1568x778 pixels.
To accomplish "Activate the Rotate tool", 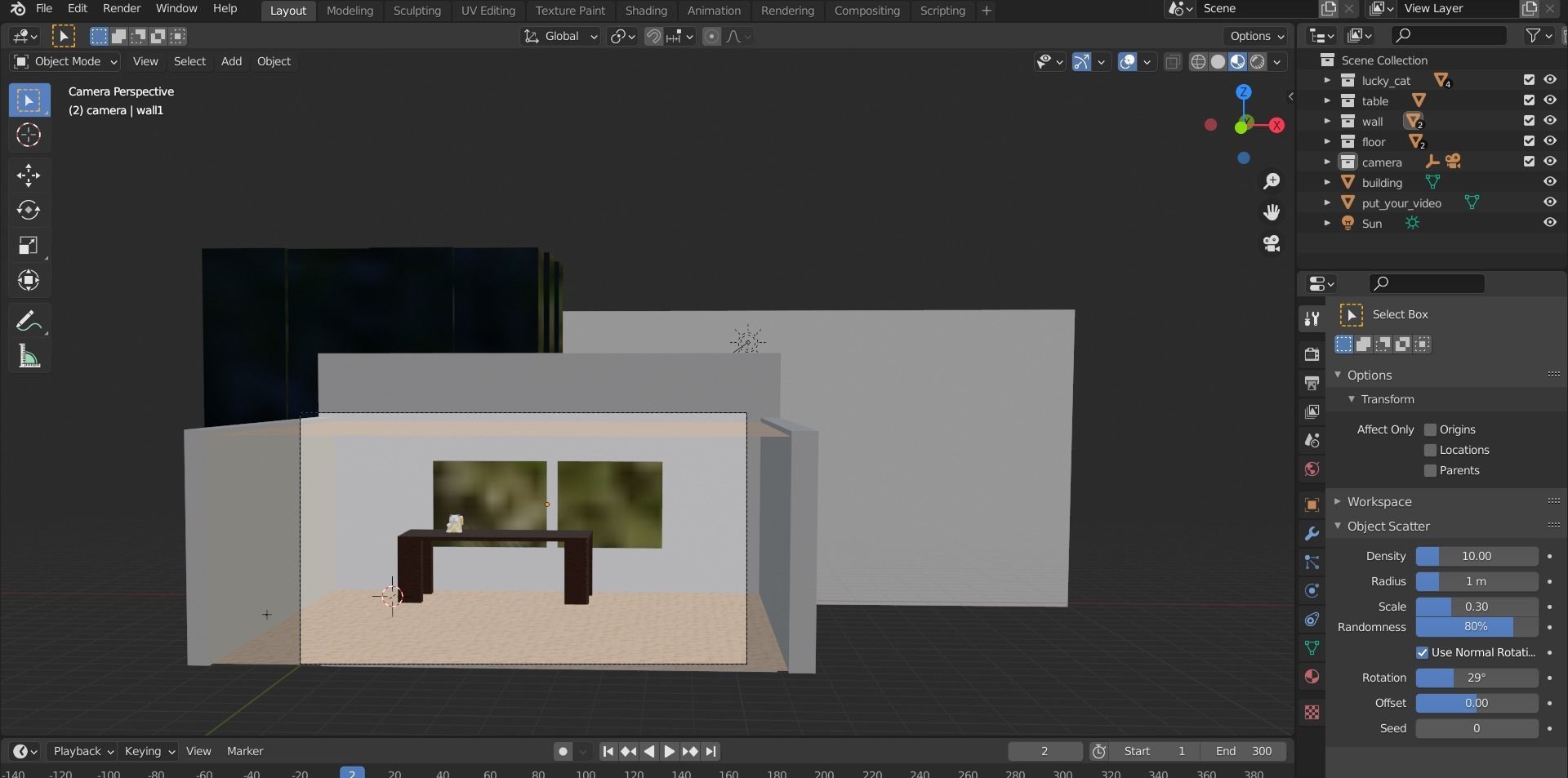I will pos(29,211).
